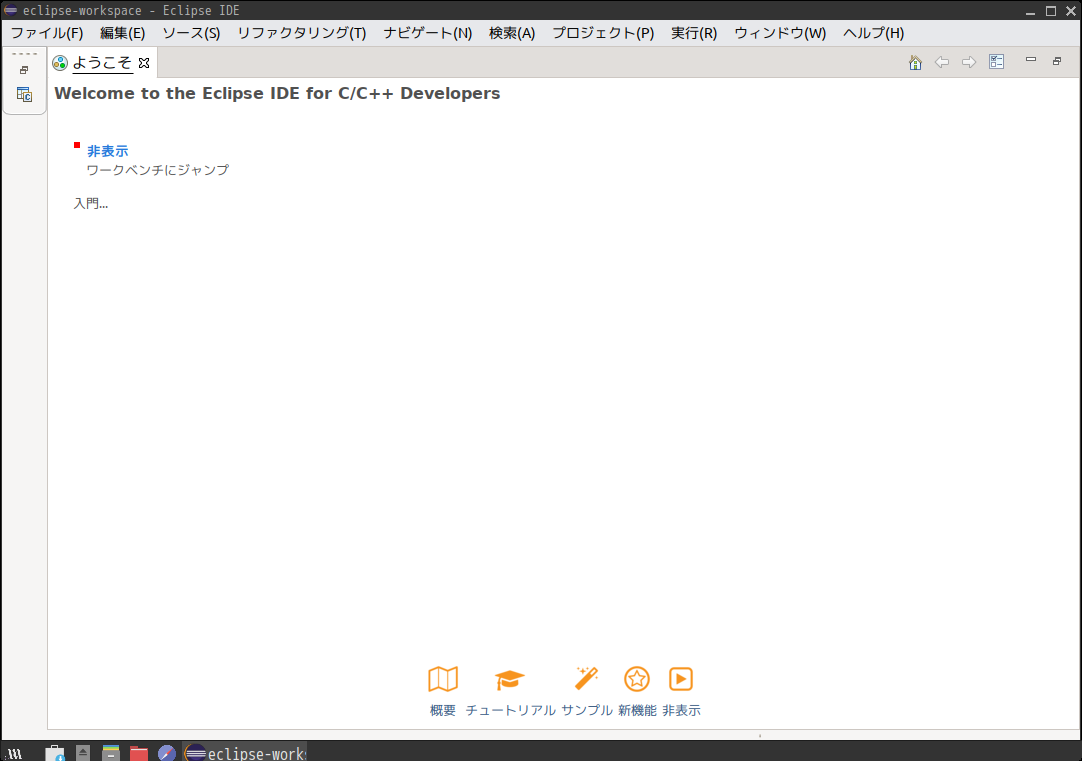1082x761 pixels.
Task: Open the 検索(A) menu
Action: tap(512, 33)
